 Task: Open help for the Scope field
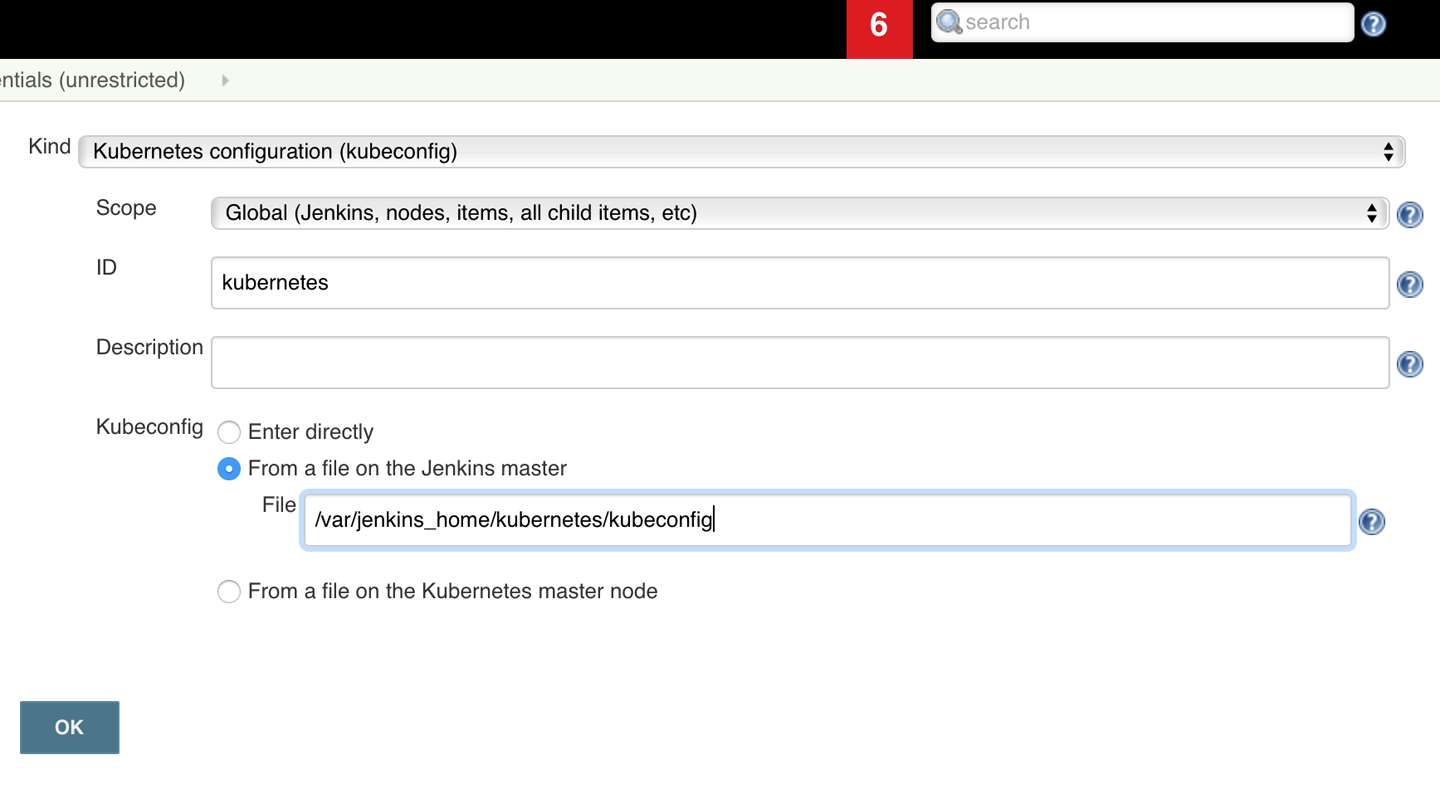click(1409, 214)
